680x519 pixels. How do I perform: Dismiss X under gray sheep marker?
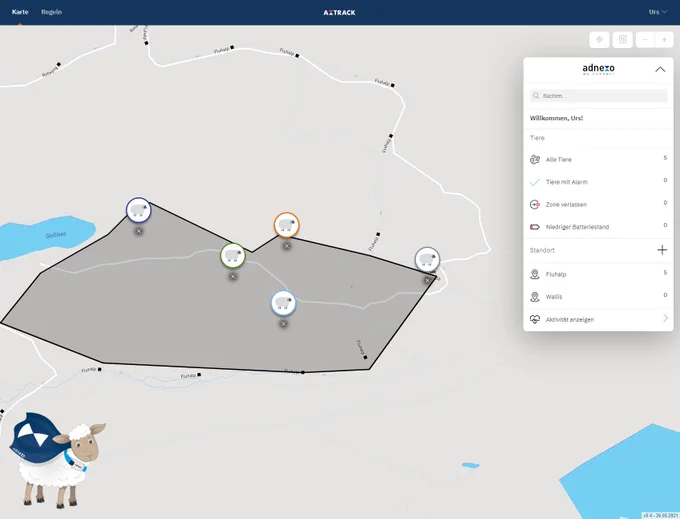coord(427,281)
